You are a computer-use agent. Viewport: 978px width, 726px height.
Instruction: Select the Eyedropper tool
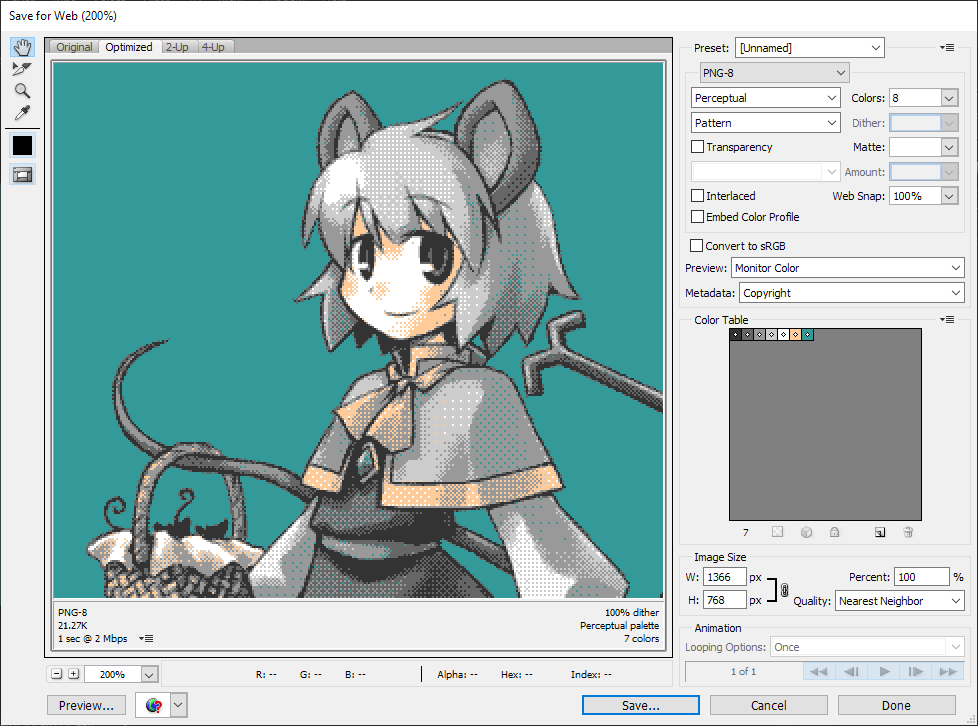point(22,113)
